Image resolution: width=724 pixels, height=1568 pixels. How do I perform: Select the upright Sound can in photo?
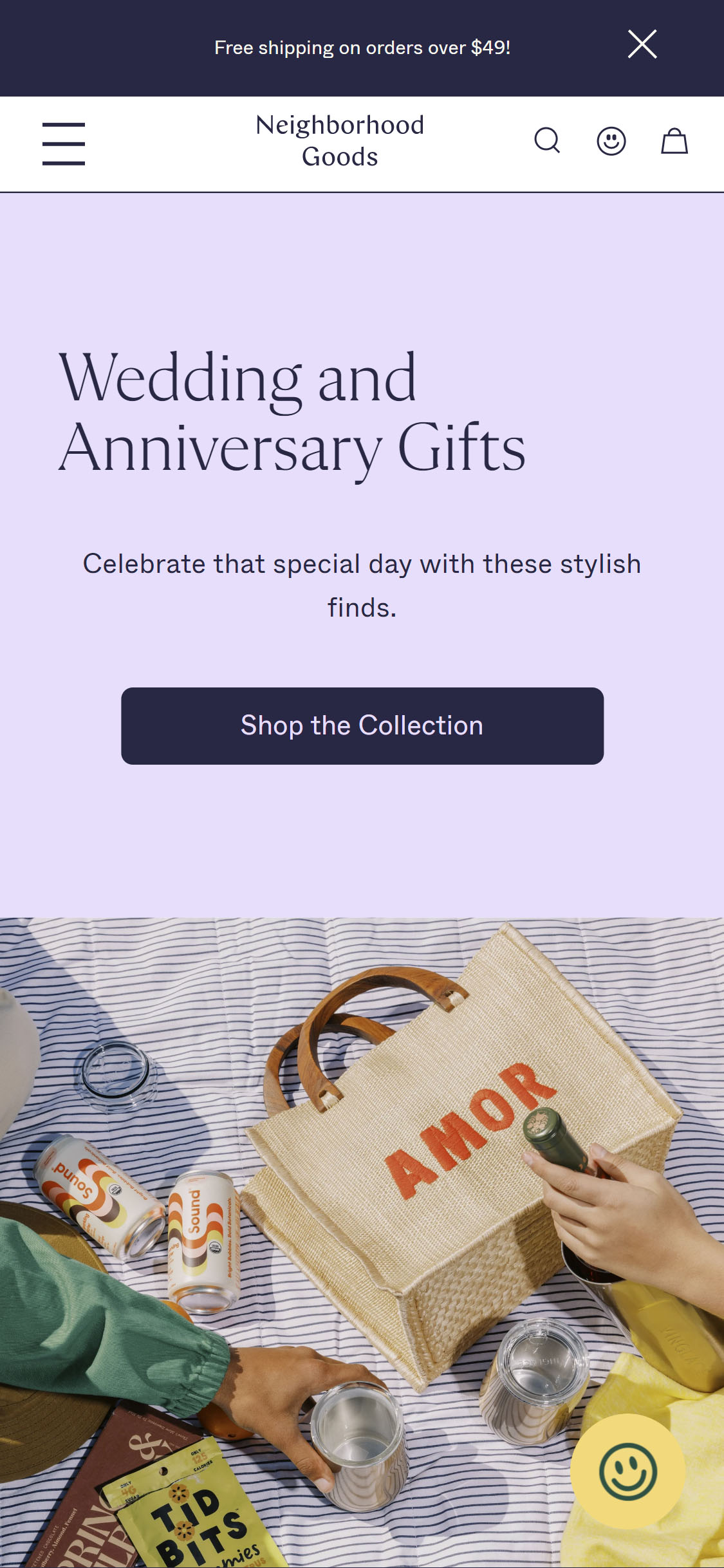(203, 1242)
